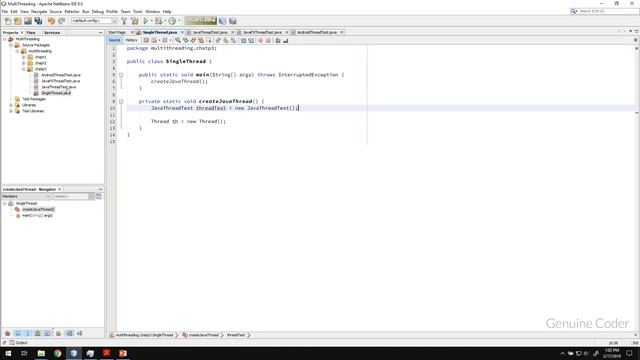Click the New File toolbar icon
Viewport: 640px width, 360px height.
coord(8,21)
